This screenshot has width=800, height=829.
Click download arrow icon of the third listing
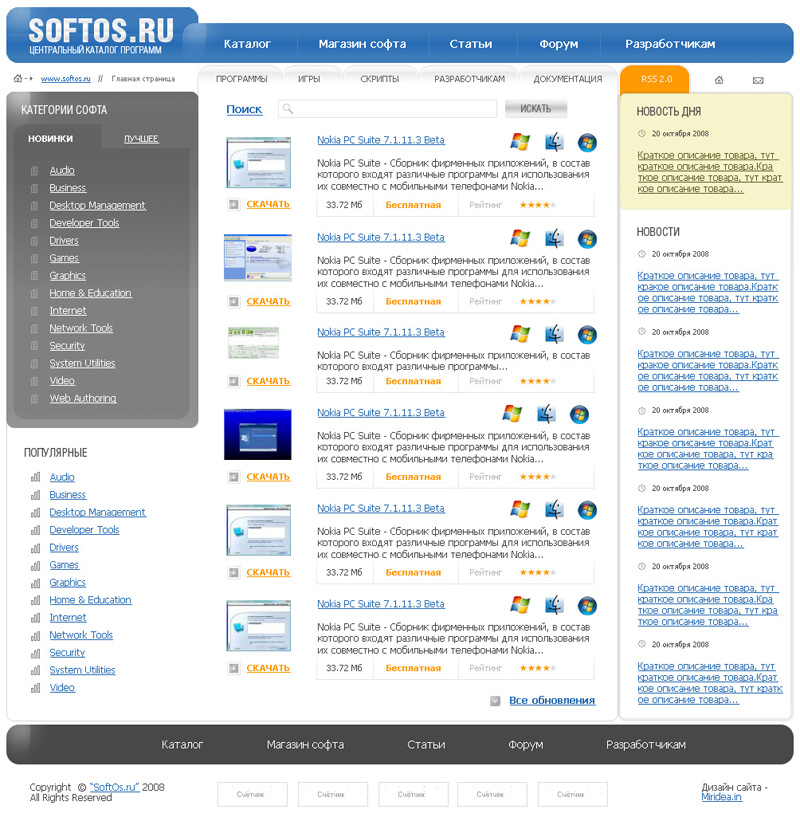point(233,381)
